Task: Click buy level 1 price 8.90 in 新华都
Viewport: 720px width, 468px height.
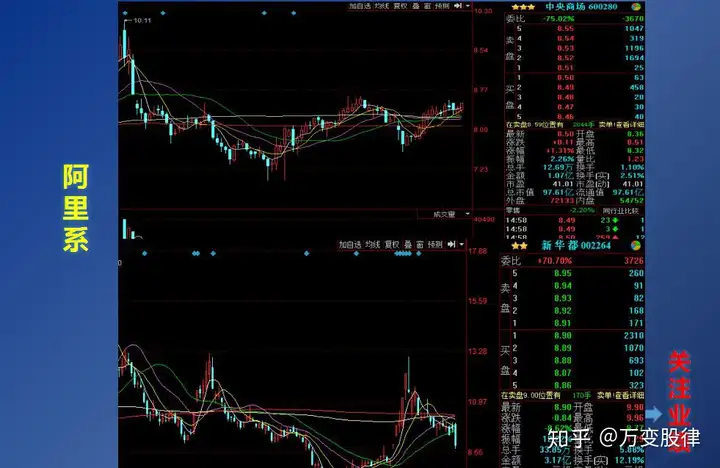Action: 562,336
